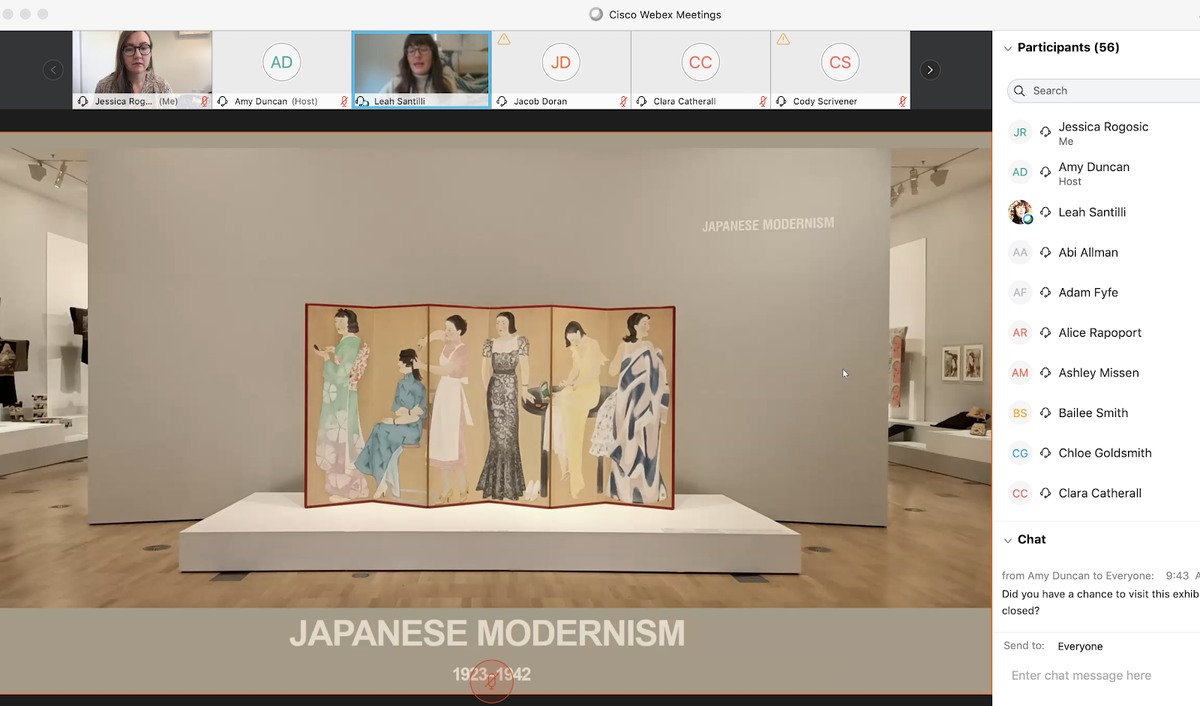Click the muted mic icon on Amy Duncan's tile
The image size is (1200, 706).
coord(344,101)
